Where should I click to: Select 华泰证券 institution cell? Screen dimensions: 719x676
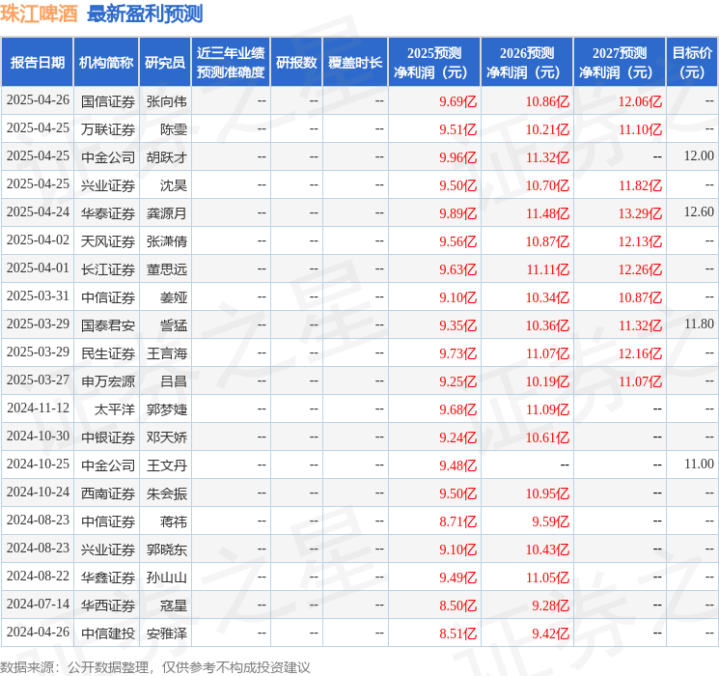pyautogui.click(x=108, y=214)
